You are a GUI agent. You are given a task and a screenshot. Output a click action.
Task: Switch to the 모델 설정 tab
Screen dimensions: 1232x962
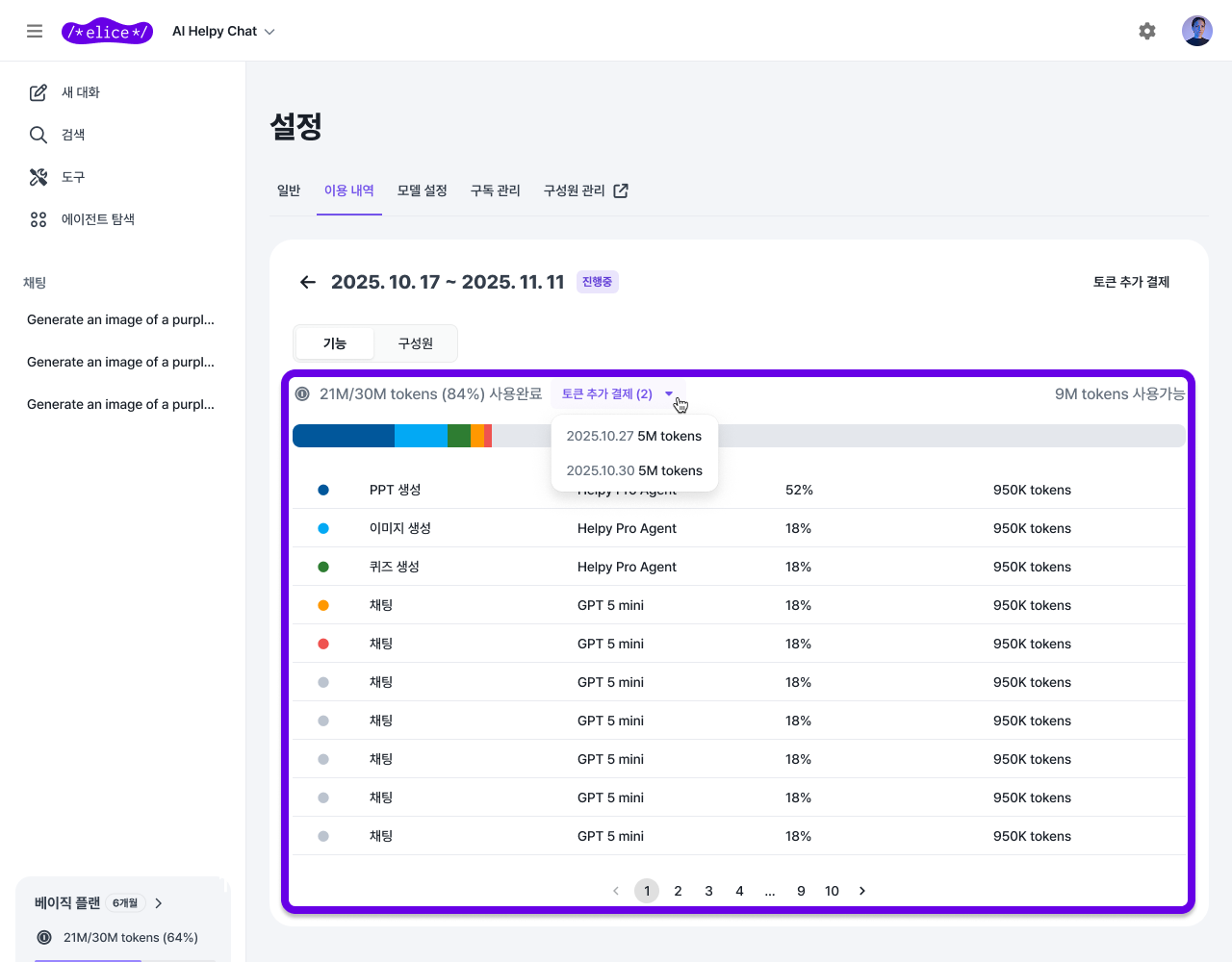[x=422, y=190]
